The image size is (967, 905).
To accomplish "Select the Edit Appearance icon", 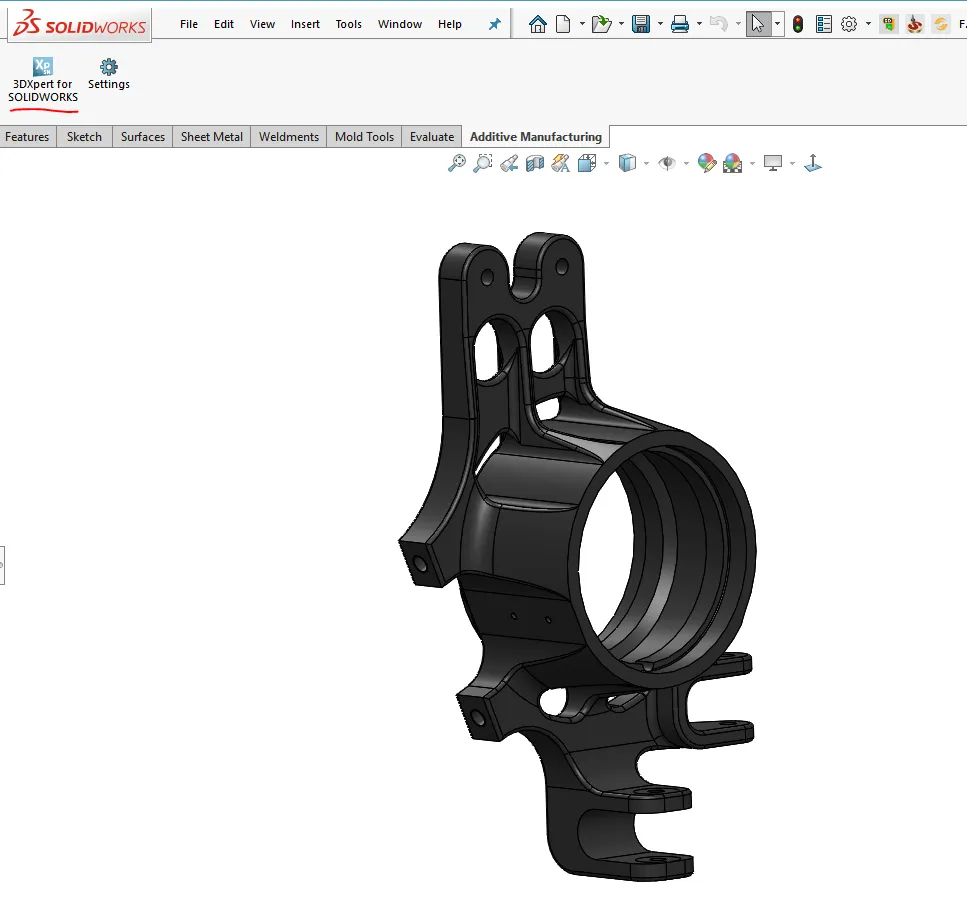I will pos(707,163).
